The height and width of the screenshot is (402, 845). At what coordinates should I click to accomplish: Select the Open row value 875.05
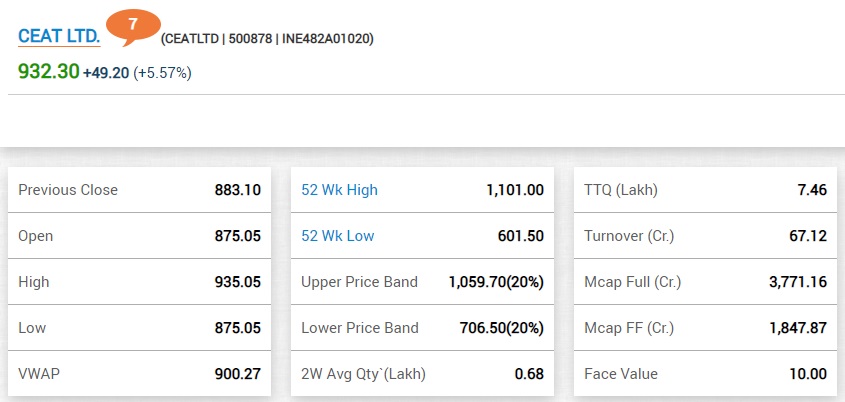pos(238,235)
